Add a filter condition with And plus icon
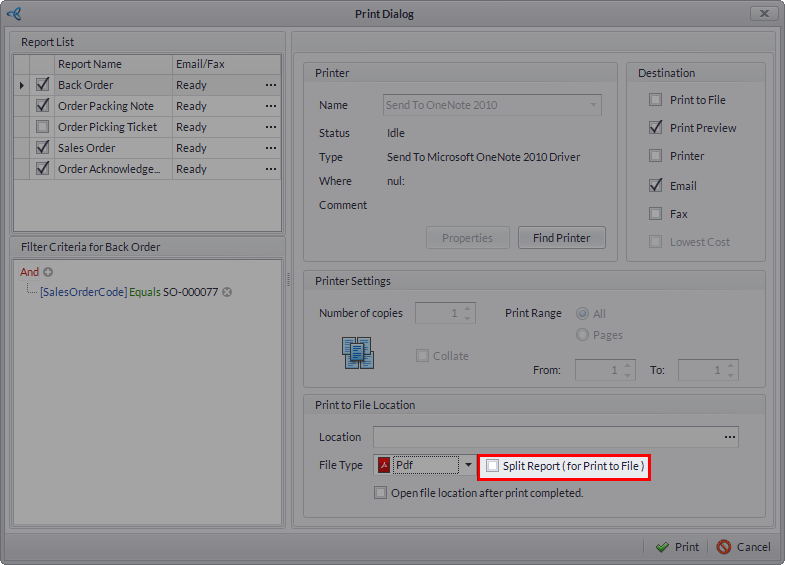 [x=48, y=272]
